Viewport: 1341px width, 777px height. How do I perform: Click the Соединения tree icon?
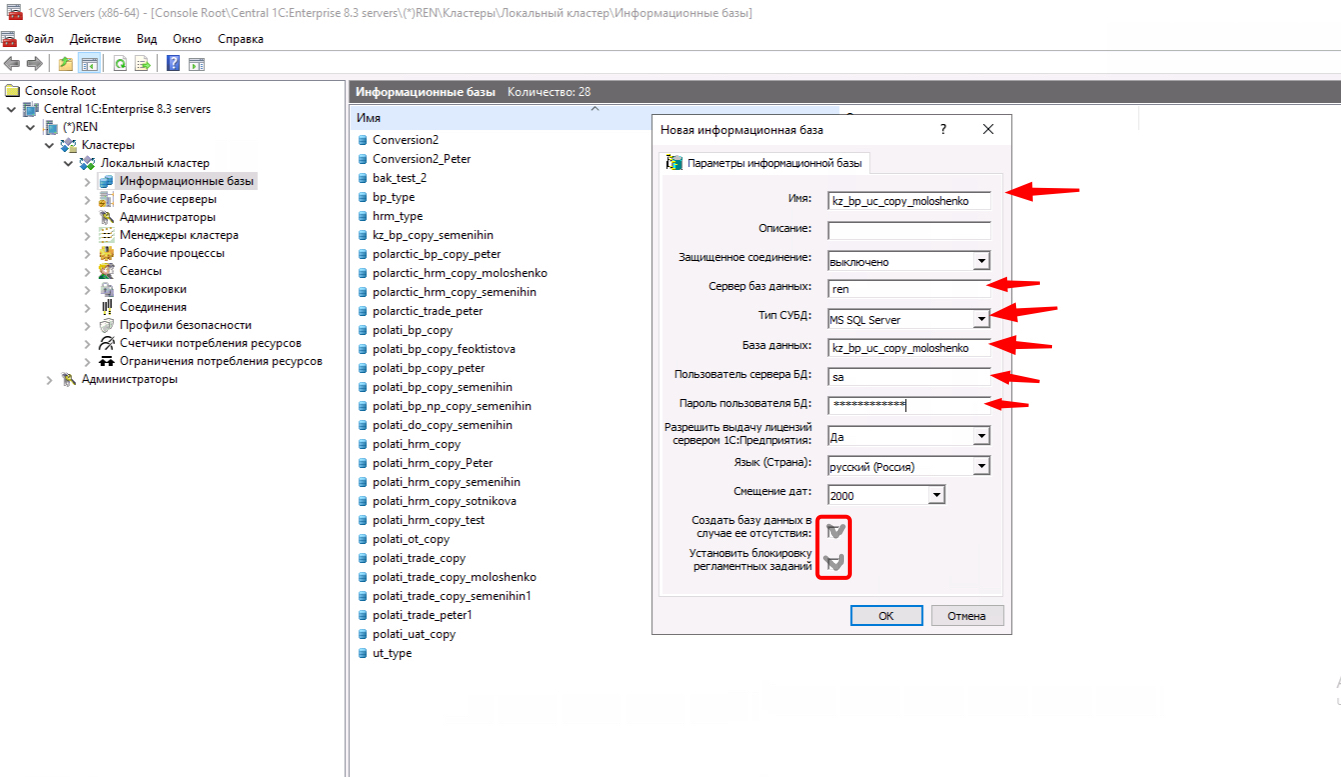(107, 307)
